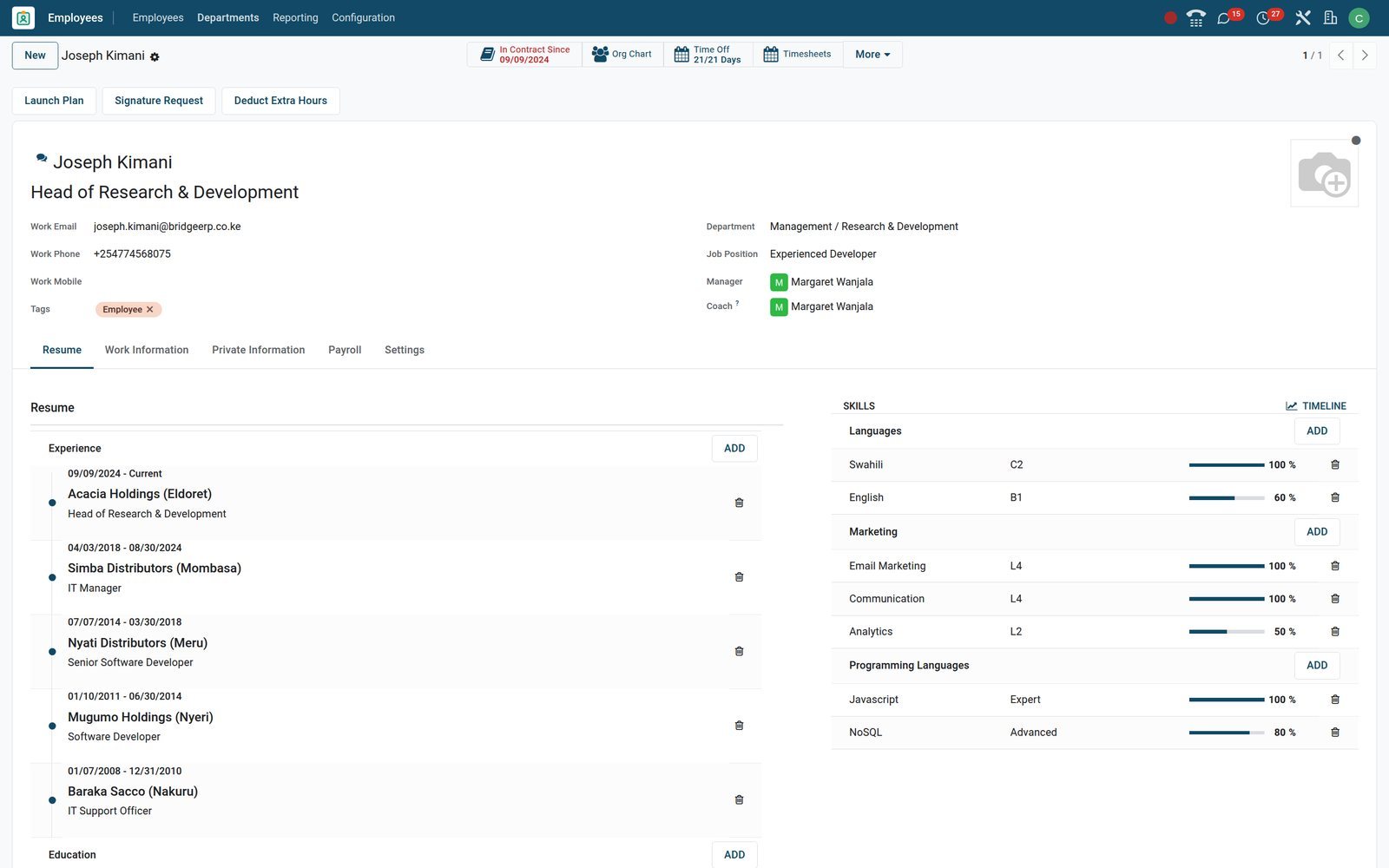Screen dimensions: 1389x868
Task: Delete the NoSQL skill
Action: 1335,733
